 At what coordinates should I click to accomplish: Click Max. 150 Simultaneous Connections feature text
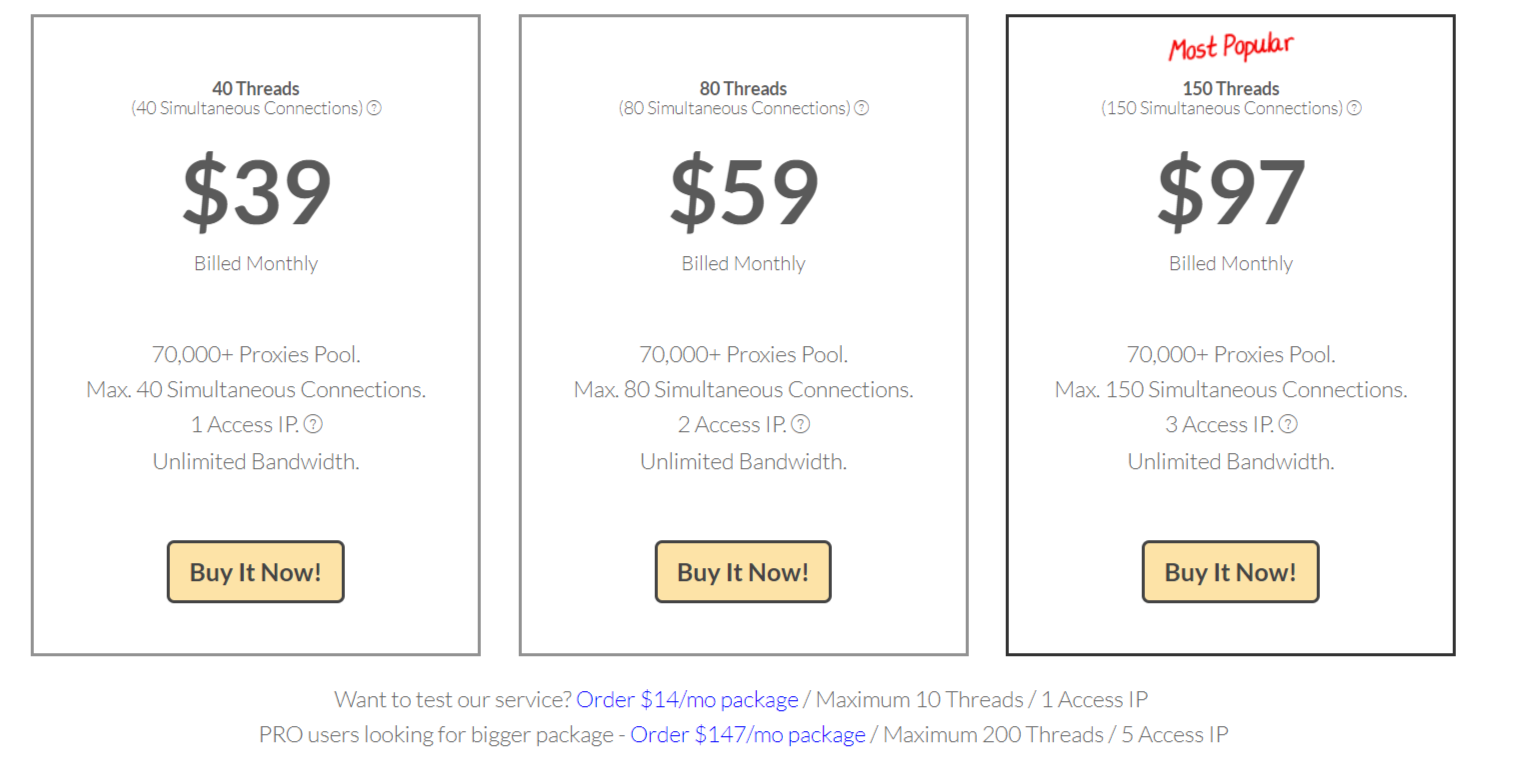1231,389
